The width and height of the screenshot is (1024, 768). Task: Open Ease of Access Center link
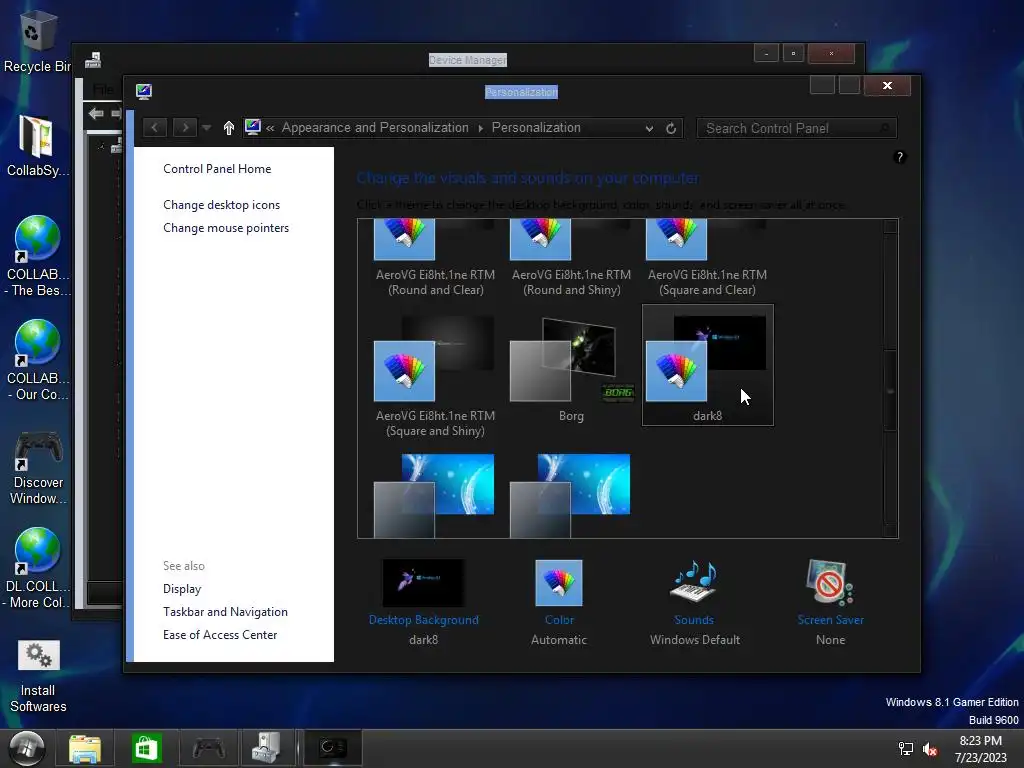[220, 635]
